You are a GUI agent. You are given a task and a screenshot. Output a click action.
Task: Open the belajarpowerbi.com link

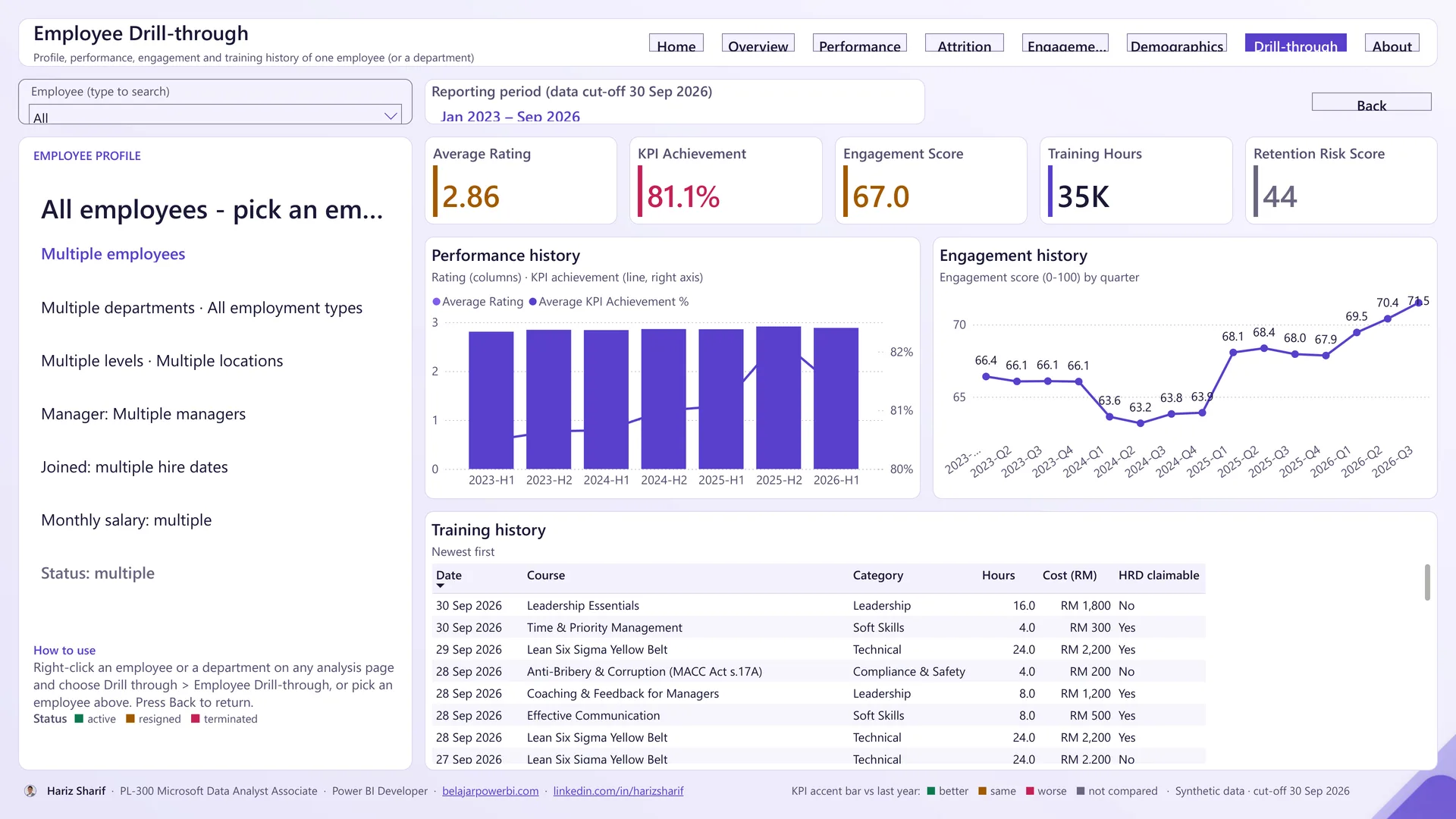coord(491,791)
